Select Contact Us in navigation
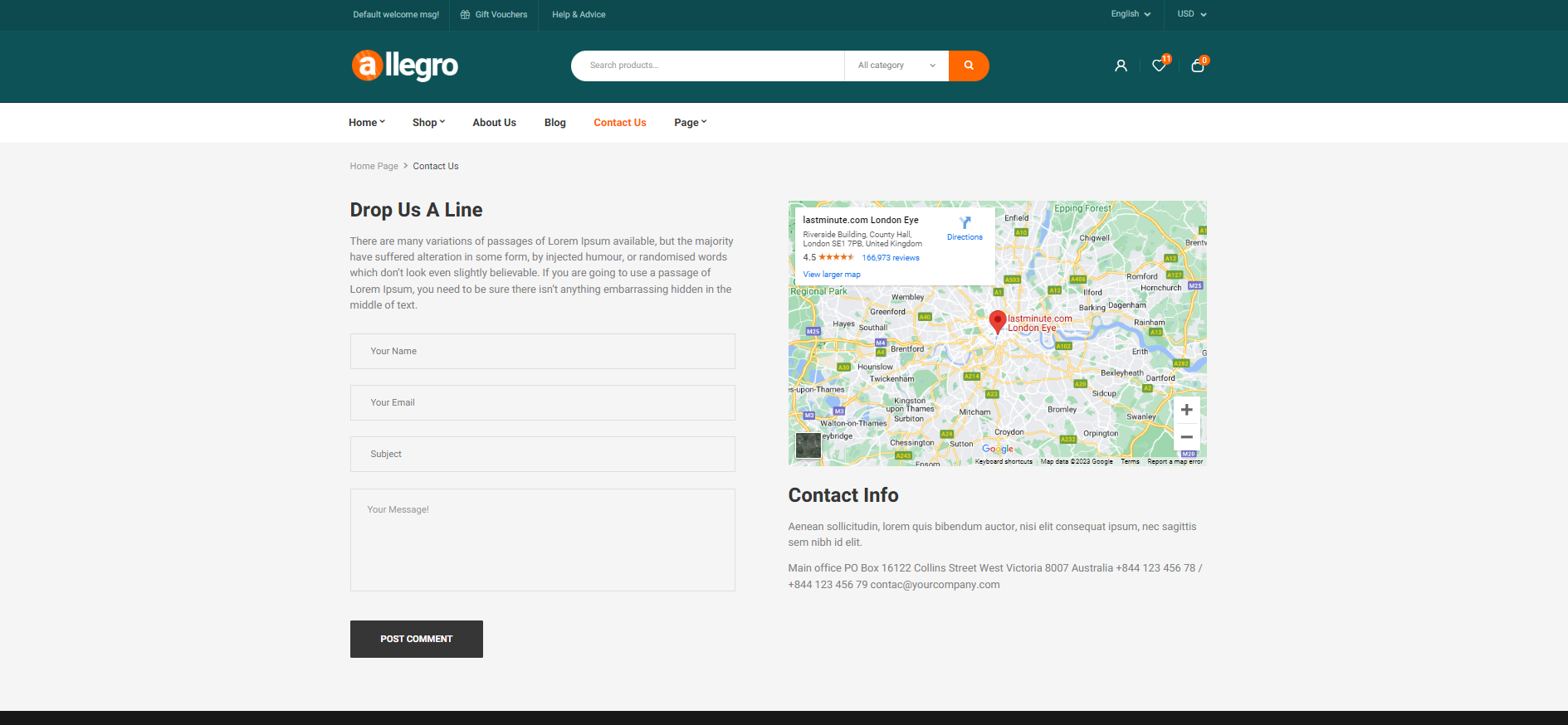 coord(619,123)
